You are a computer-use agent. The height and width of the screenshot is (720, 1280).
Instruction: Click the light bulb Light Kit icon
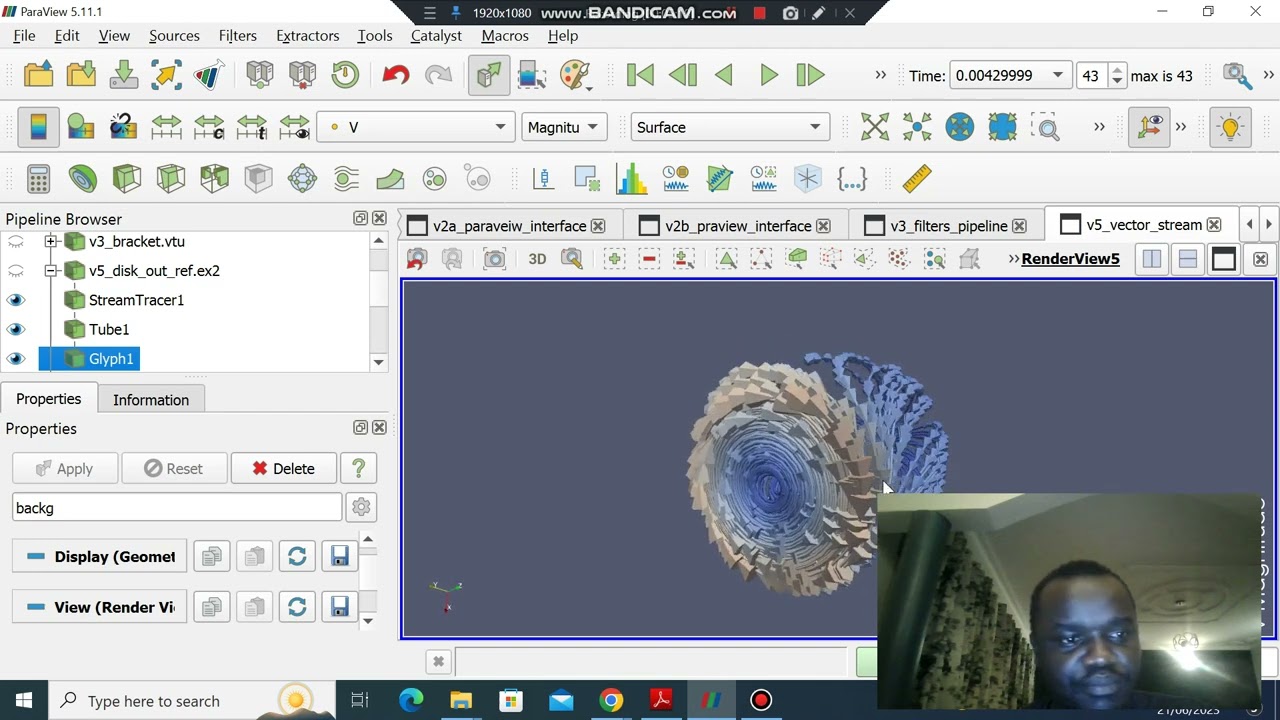pos(1230,127)
